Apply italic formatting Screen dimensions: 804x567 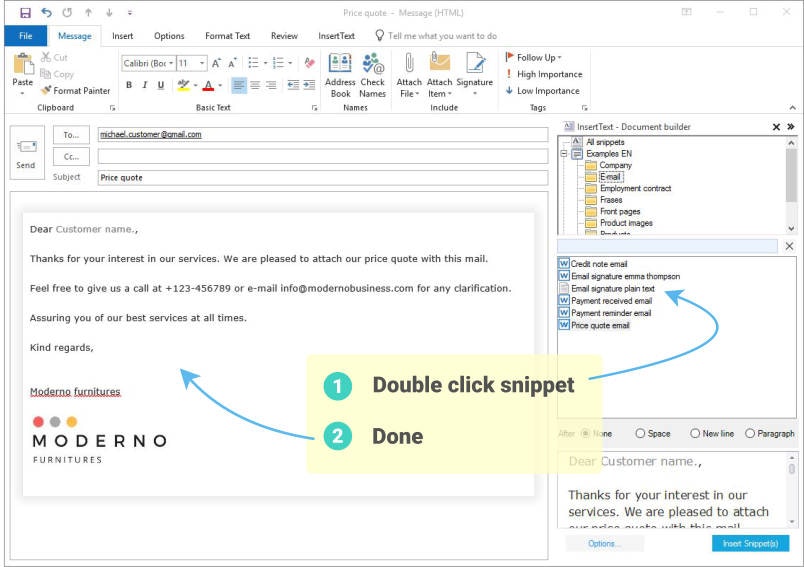(145, 85)
